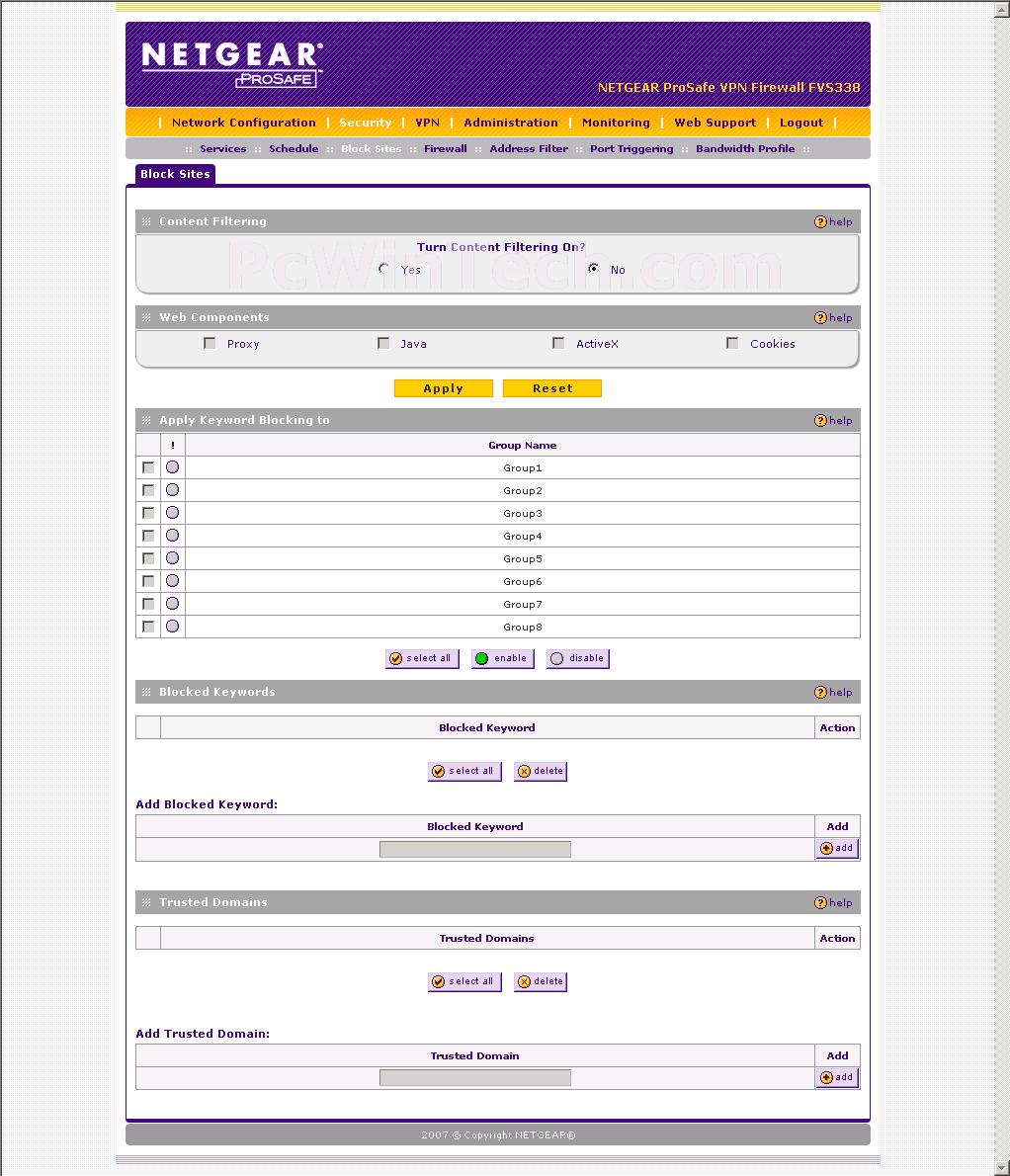1010x1176 pixels.
Task: Click the status circle icon for Group5
Action: point(173,558)
